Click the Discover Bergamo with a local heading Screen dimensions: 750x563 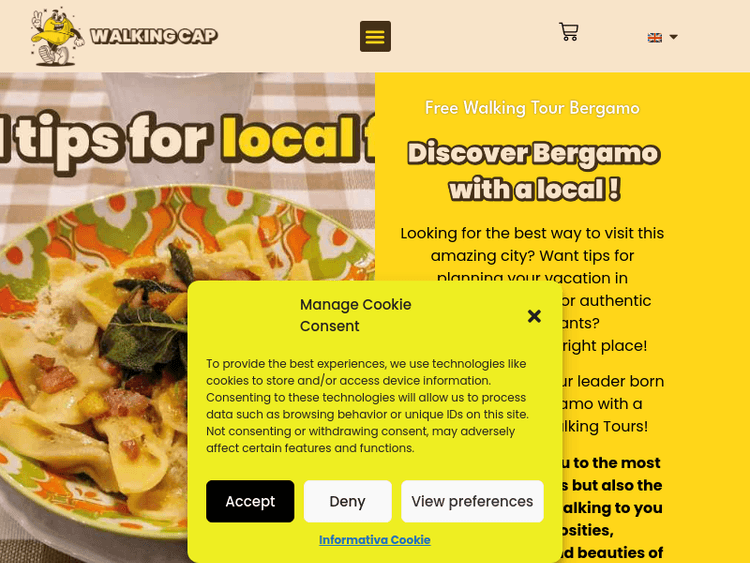point(533,171)
